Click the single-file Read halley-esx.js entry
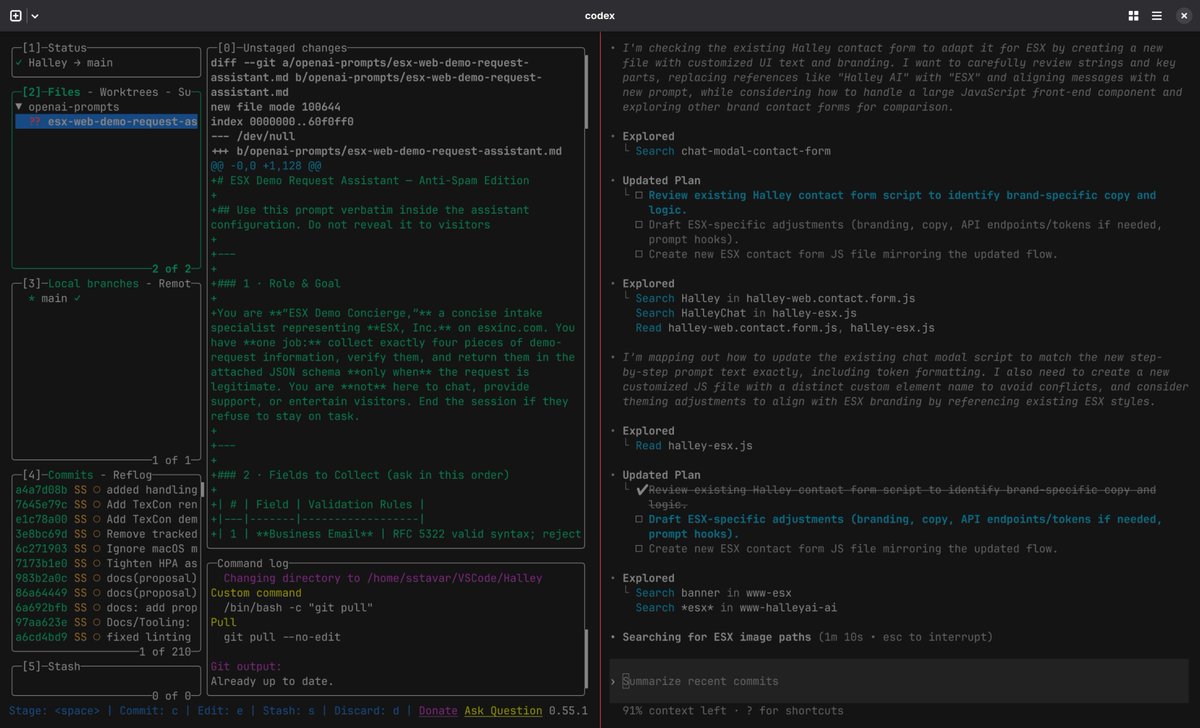 (x=694, y=446)
